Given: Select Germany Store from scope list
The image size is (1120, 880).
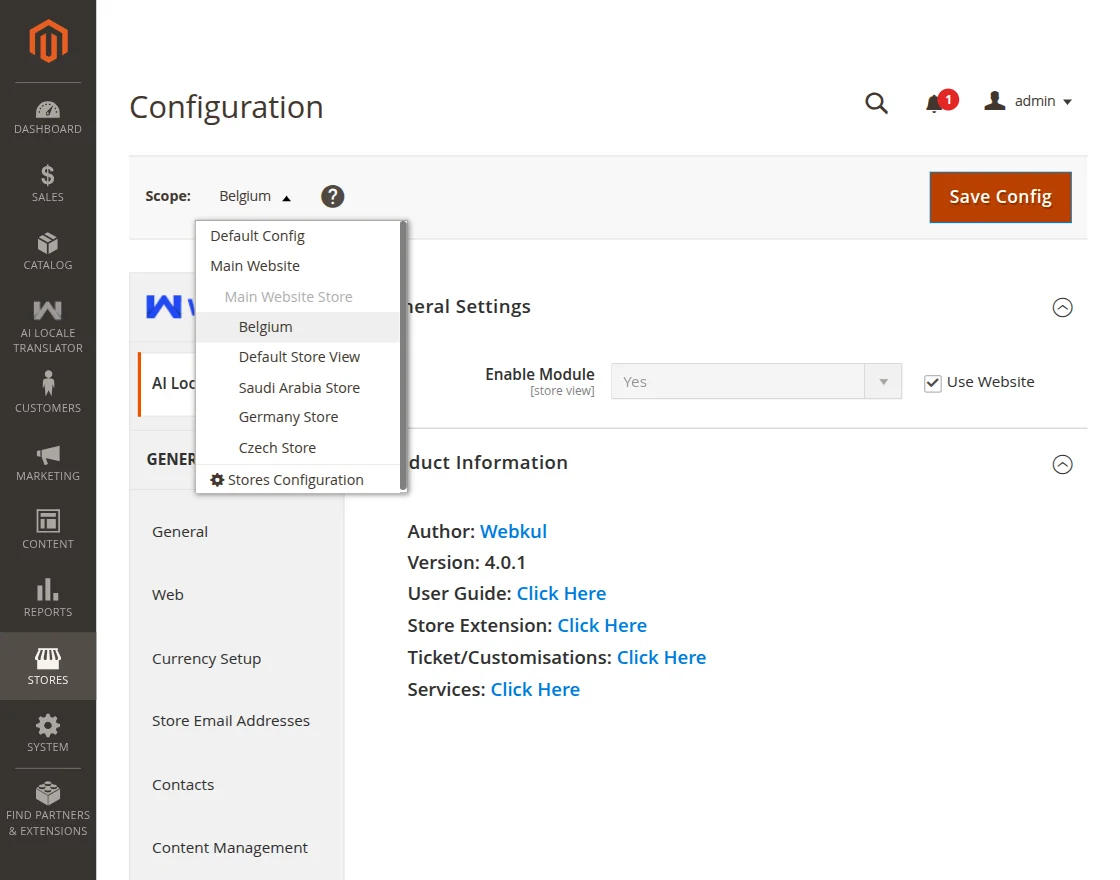Looking at the screenshot, I should pyautogui.click(x=288, y=418).
